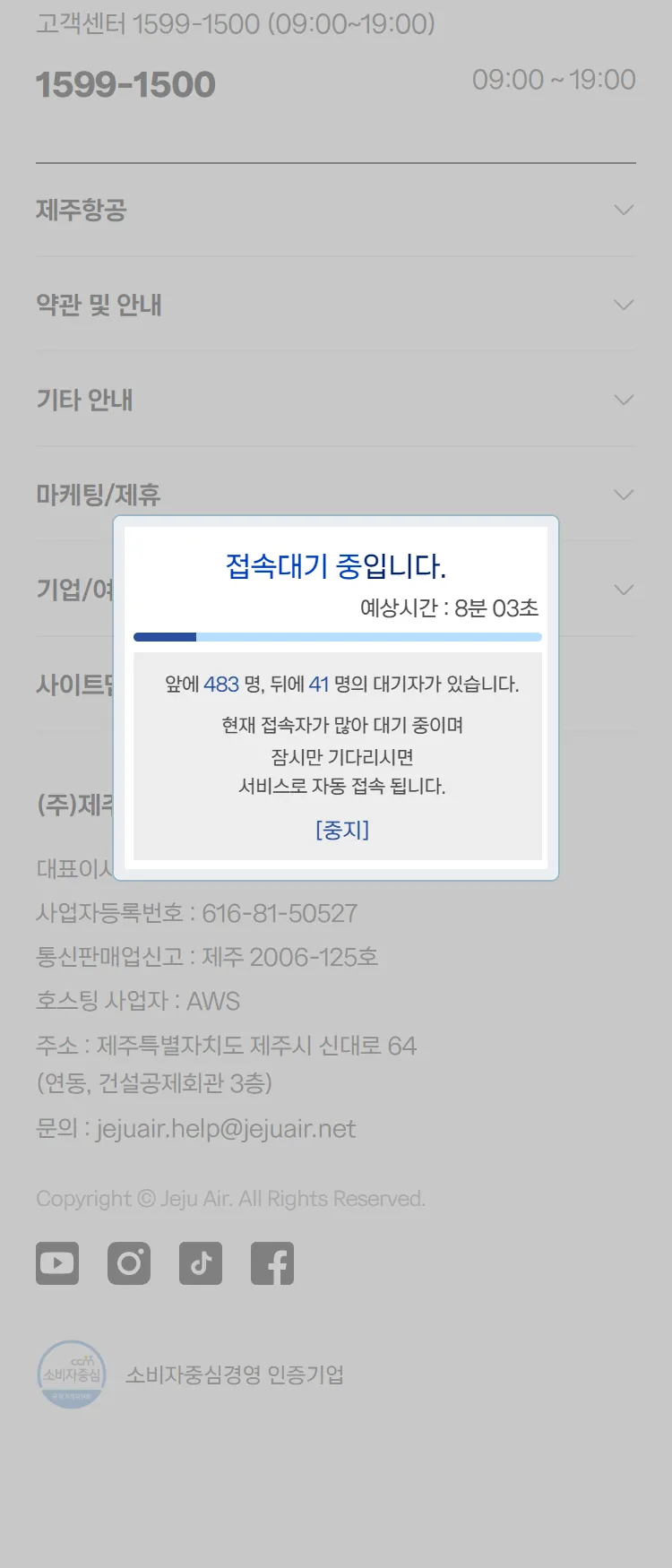Screen dimensions: 672x1568
Task: Expand the 기업/여 section chevron
Action: point(624,590)
